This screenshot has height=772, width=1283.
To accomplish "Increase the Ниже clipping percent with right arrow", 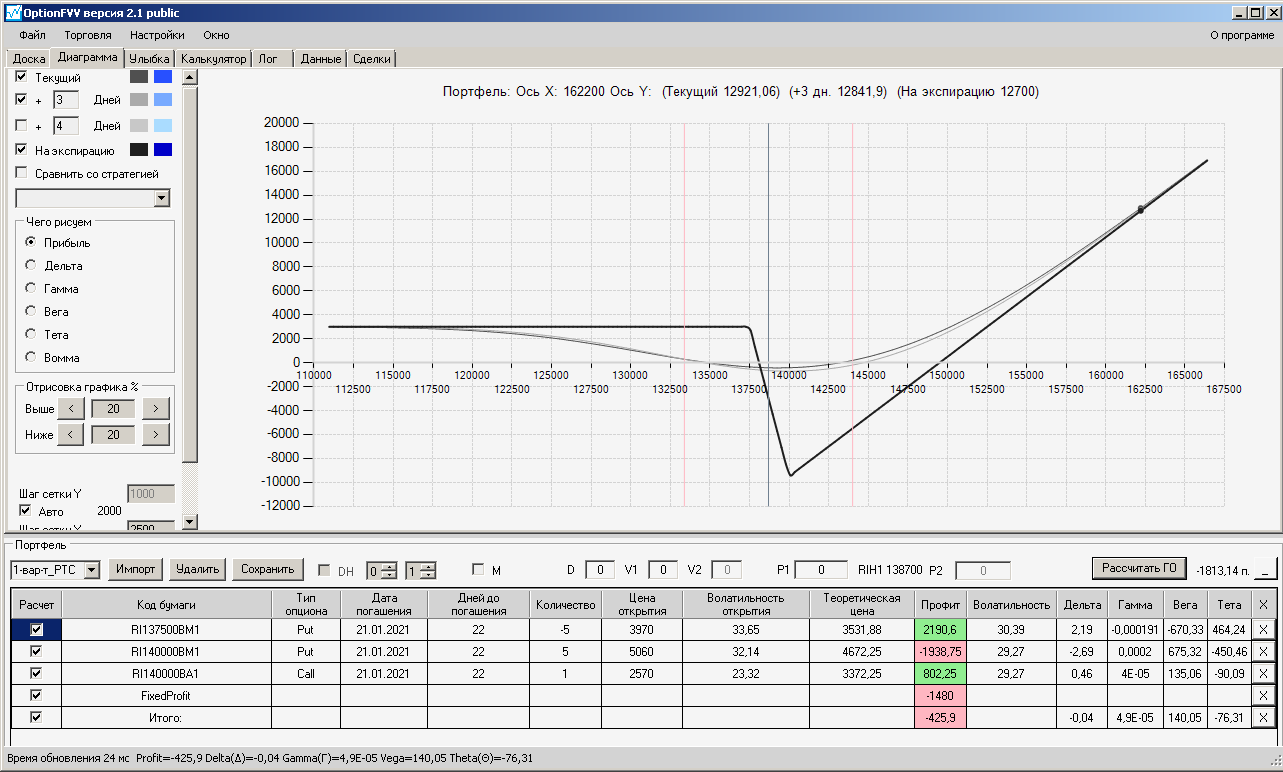I will pos(156,434).
